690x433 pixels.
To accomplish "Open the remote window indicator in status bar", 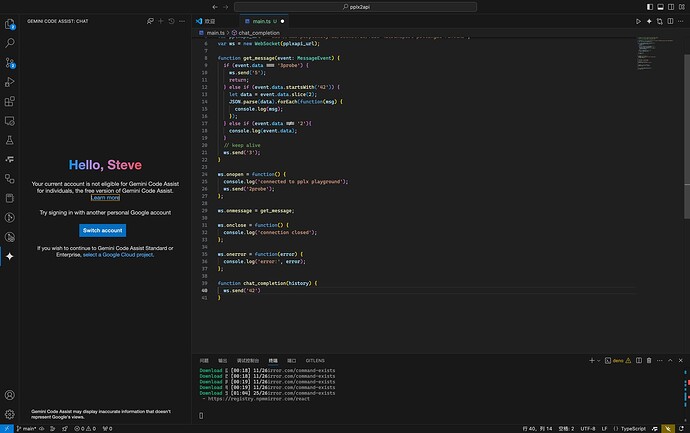I will 7,429.
